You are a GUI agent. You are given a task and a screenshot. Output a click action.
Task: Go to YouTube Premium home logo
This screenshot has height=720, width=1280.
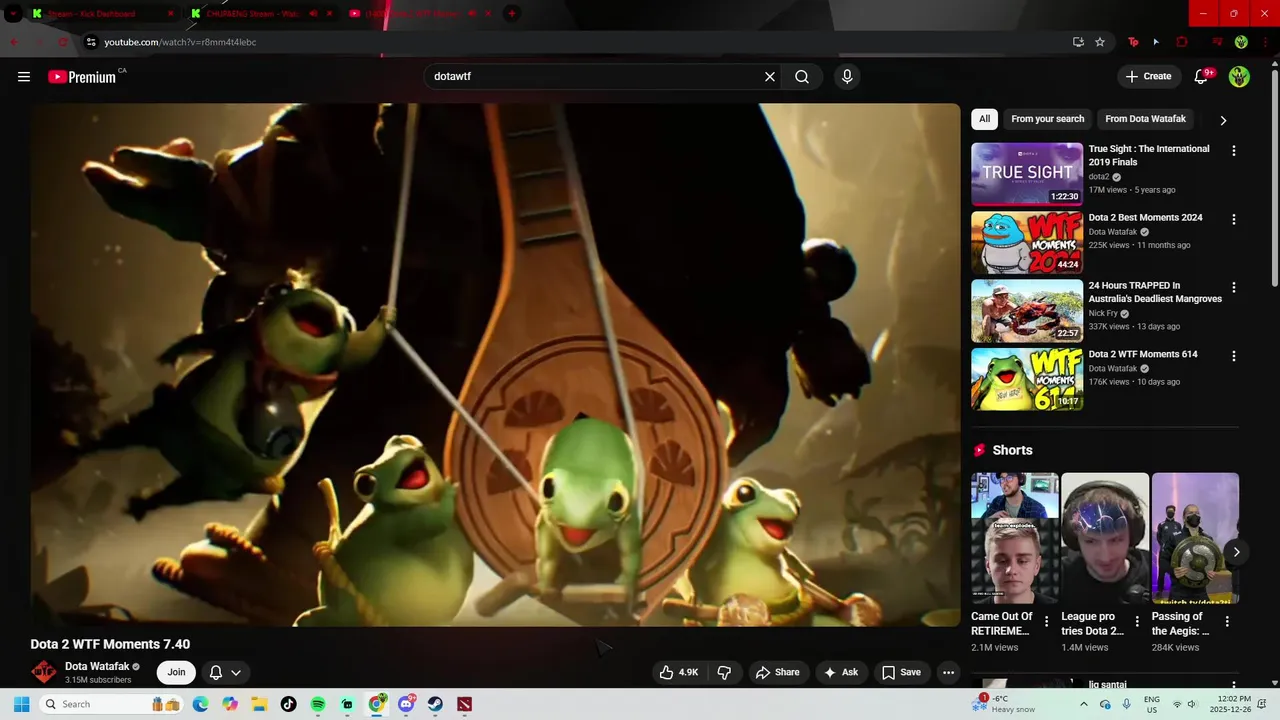(x=82, y=77)
